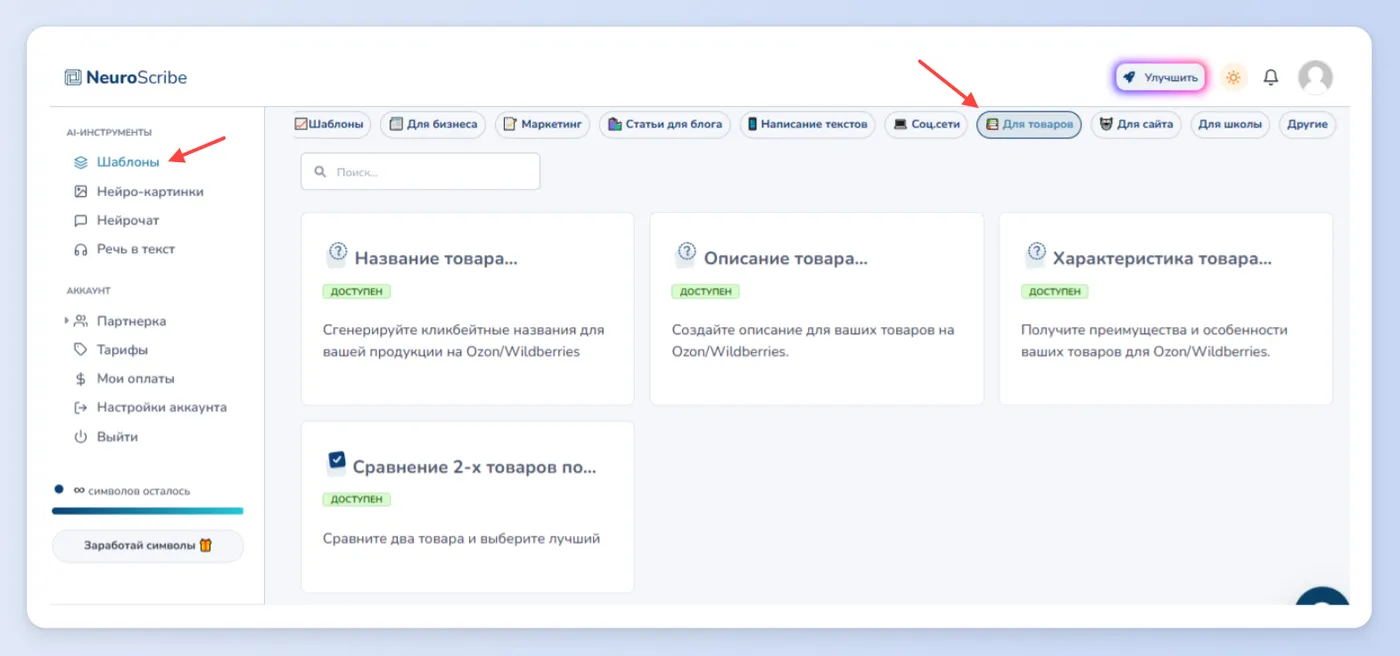Click the power icon beside Выйти
Image resolution: width=1400 pixels, height=656 pixels.
coord(81,437)
